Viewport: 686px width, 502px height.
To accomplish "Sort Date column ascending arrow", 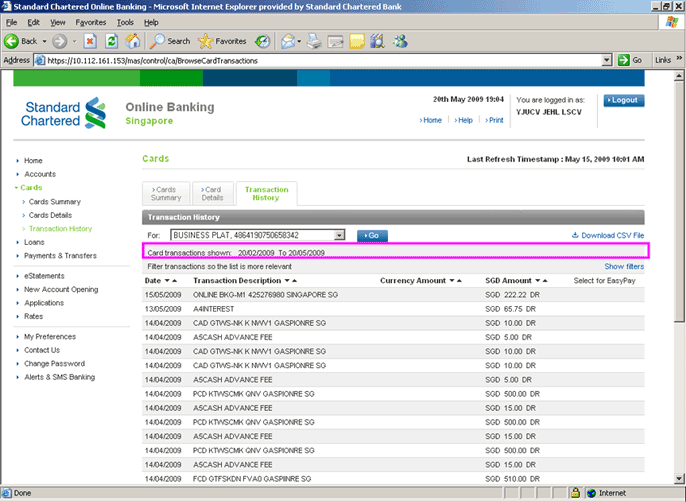I will tap(174, 281).
